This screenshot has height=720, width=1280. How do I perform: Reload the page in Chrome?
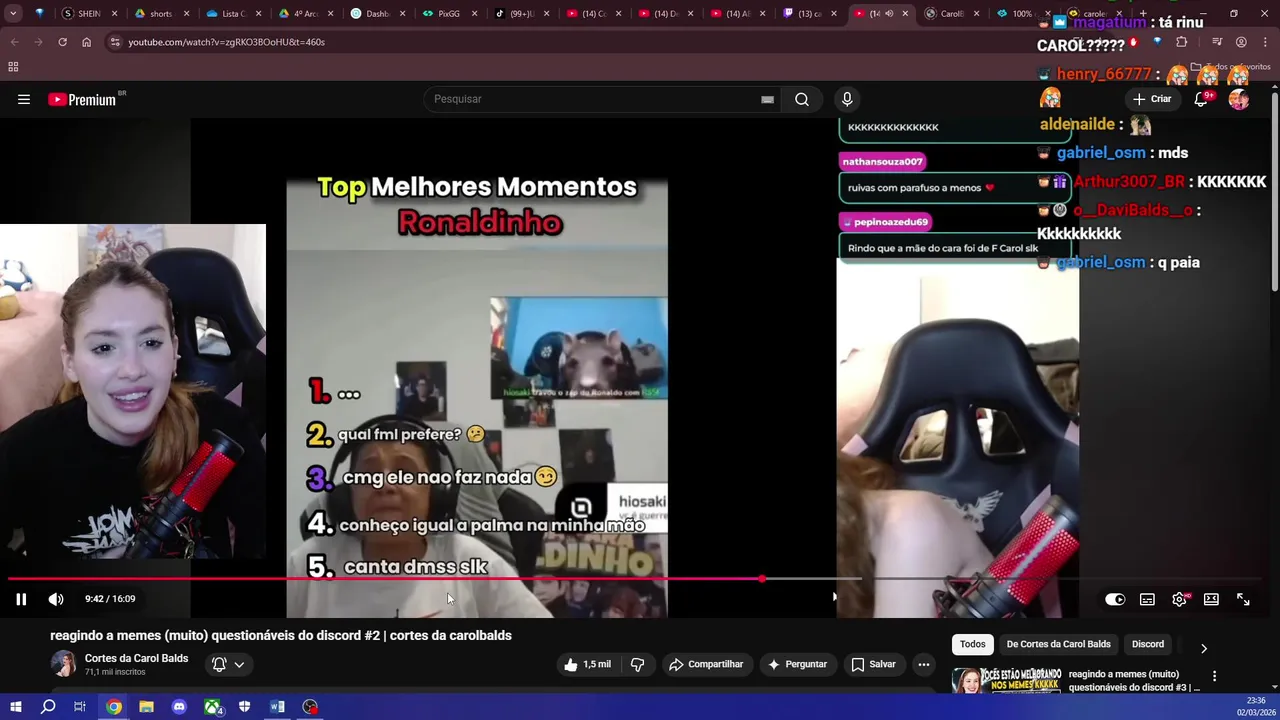pos(62,42)
